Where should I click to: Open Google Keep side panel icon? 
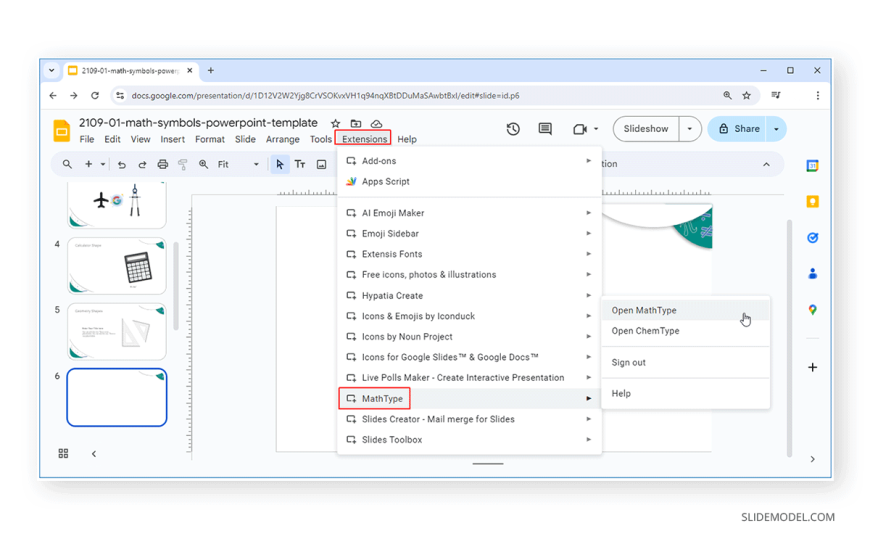(812, 202)
